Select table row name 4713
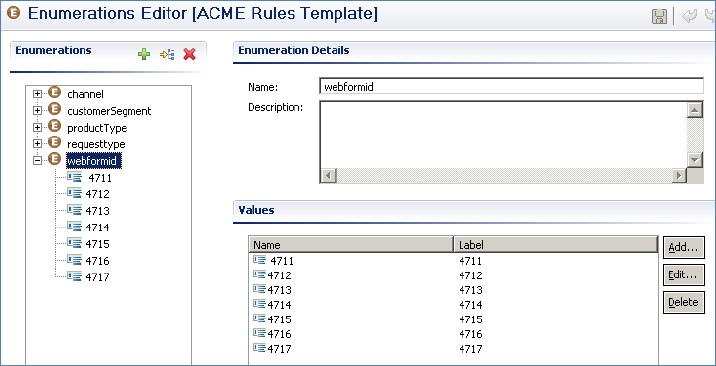Viewport: 716px width, 366px height. [x=279, y=290]
